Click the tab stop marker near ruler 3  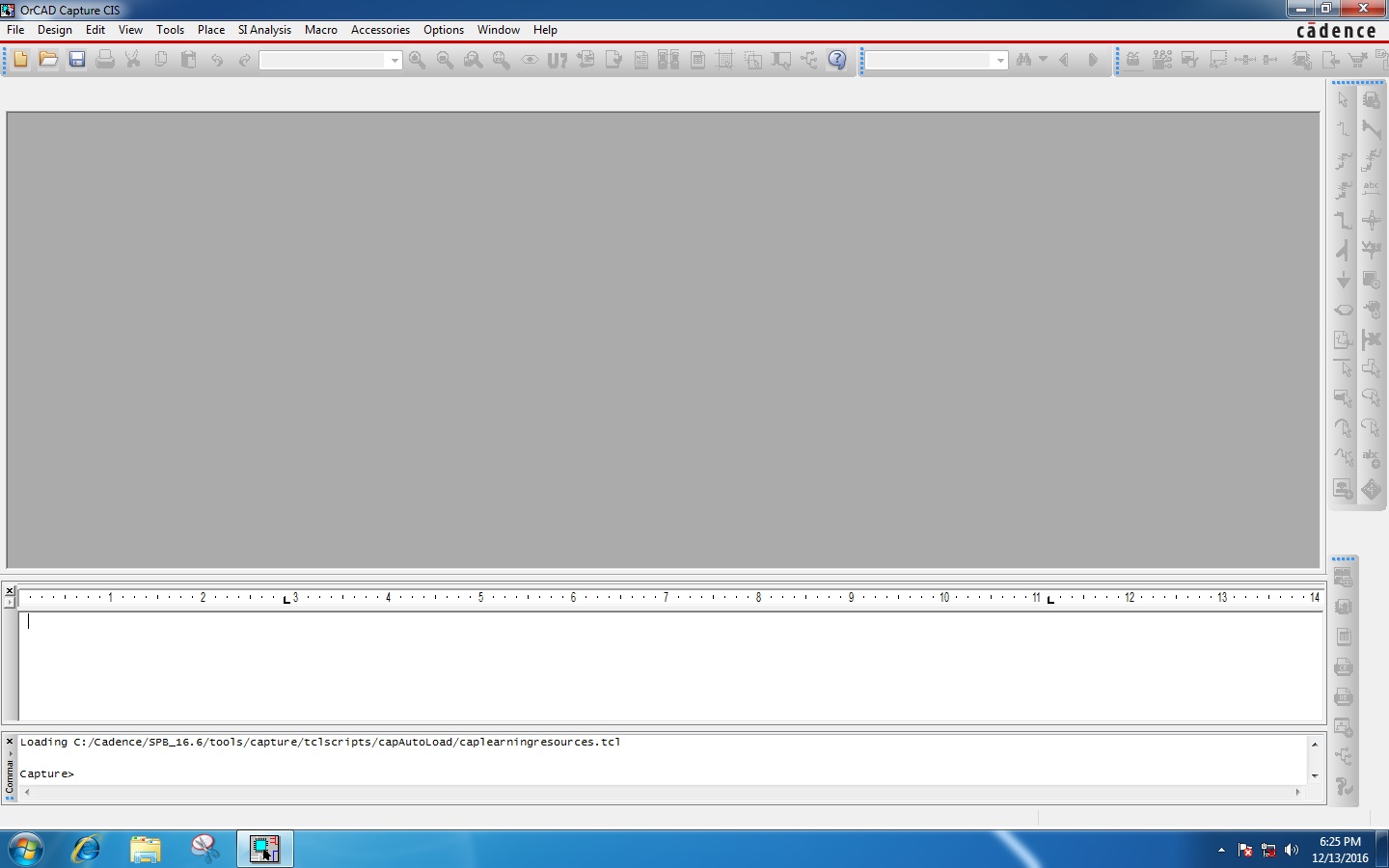(x=286, y=600)
